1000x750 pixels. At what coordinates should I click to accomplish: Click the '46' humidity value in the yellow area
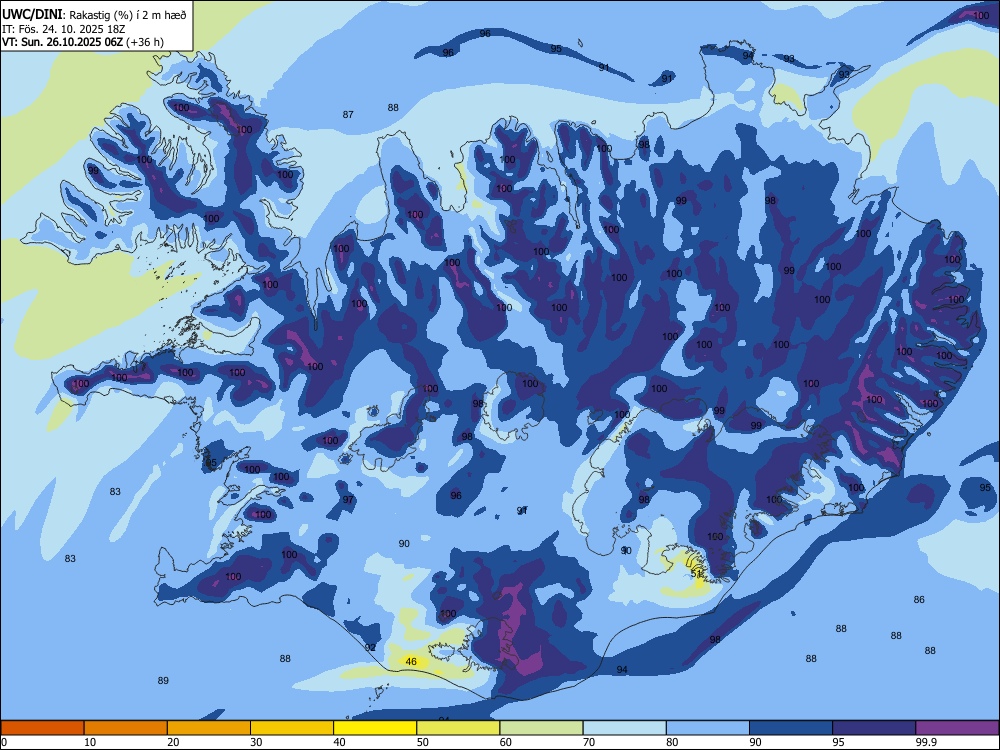tap(411, 661)
